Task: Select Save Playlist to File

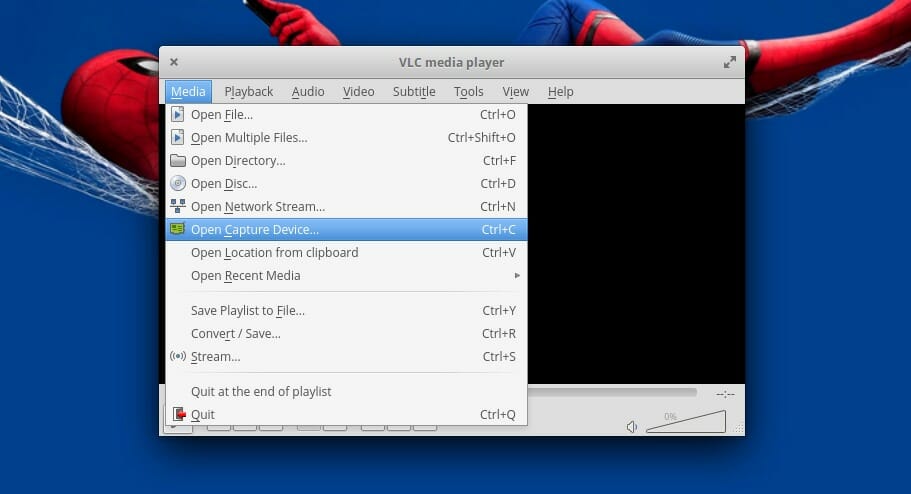Action: tap(346, 310)
